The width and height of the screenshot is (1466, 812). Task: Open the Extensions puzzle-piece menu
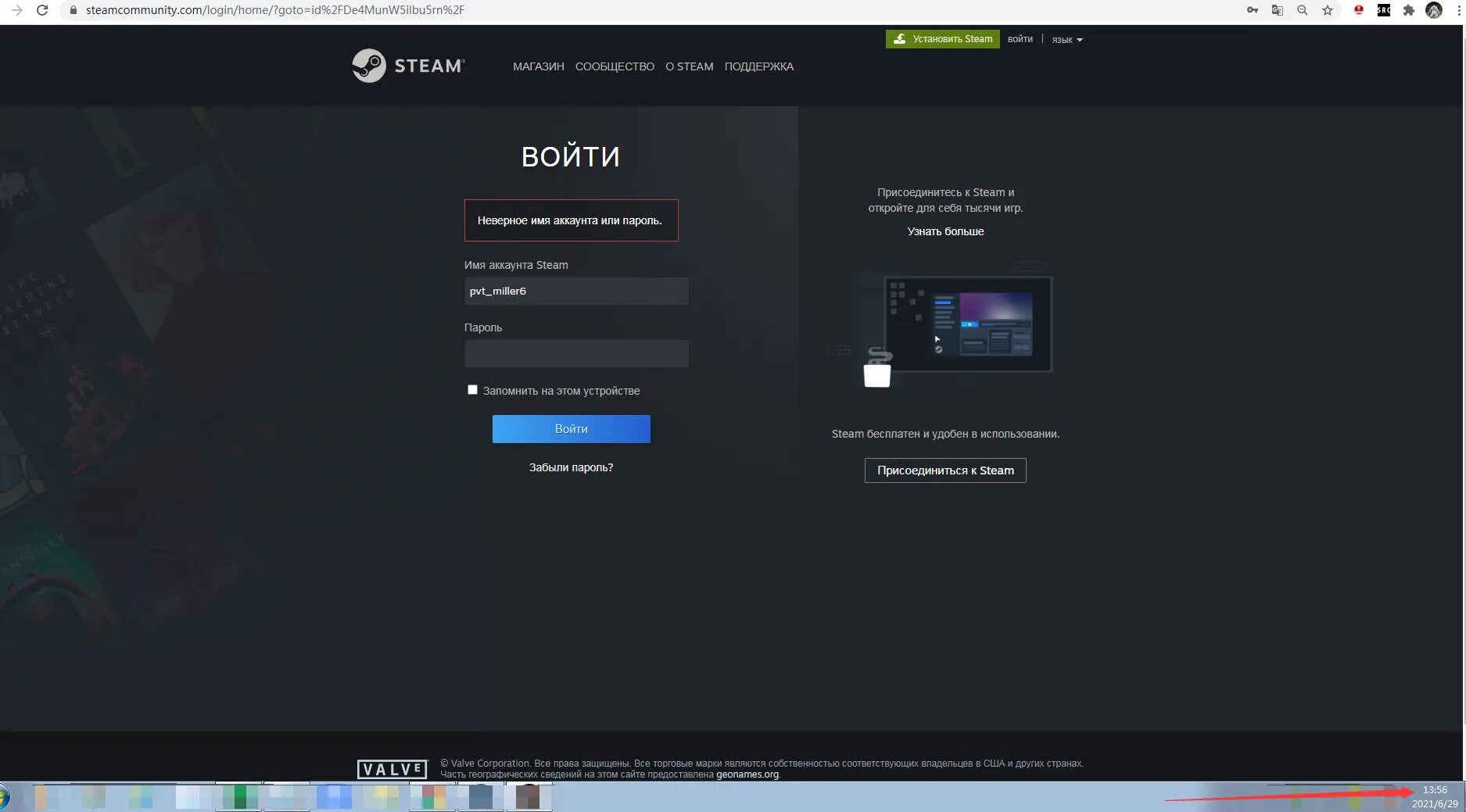tap(1409, 10)
